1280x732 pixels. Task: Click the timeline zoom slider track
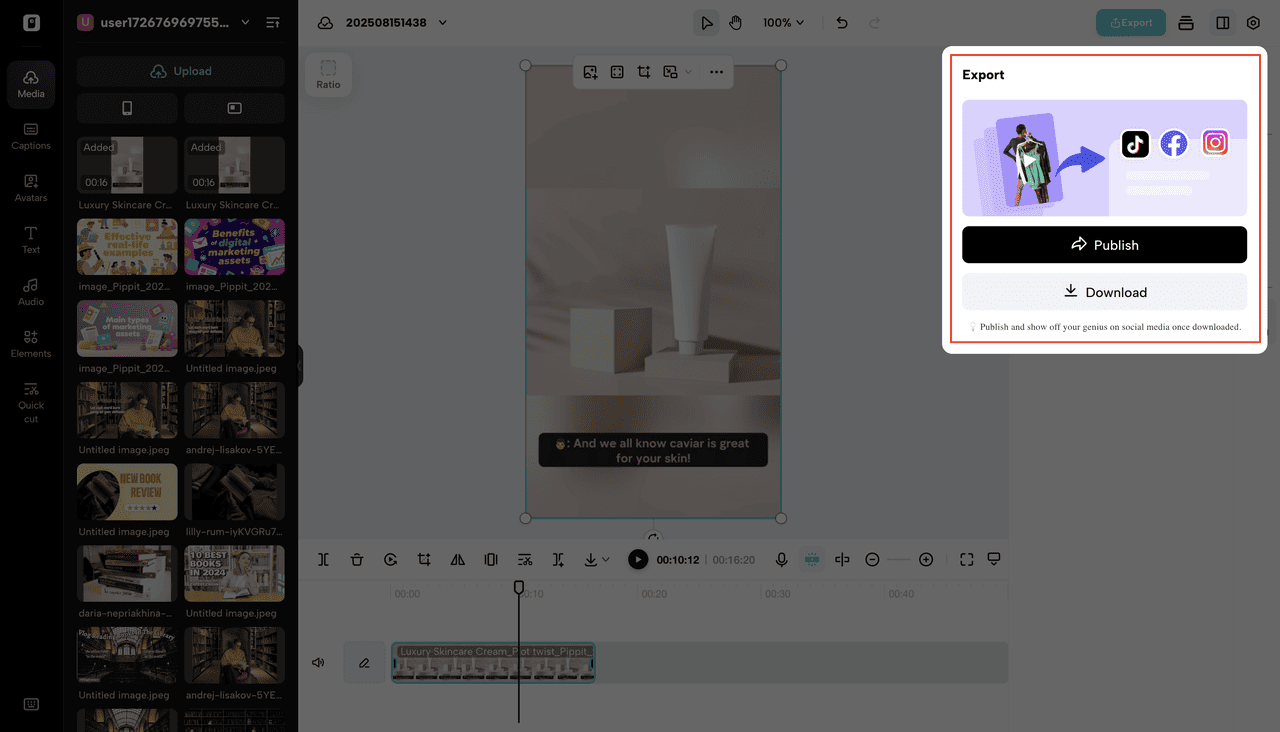point(899,560)
